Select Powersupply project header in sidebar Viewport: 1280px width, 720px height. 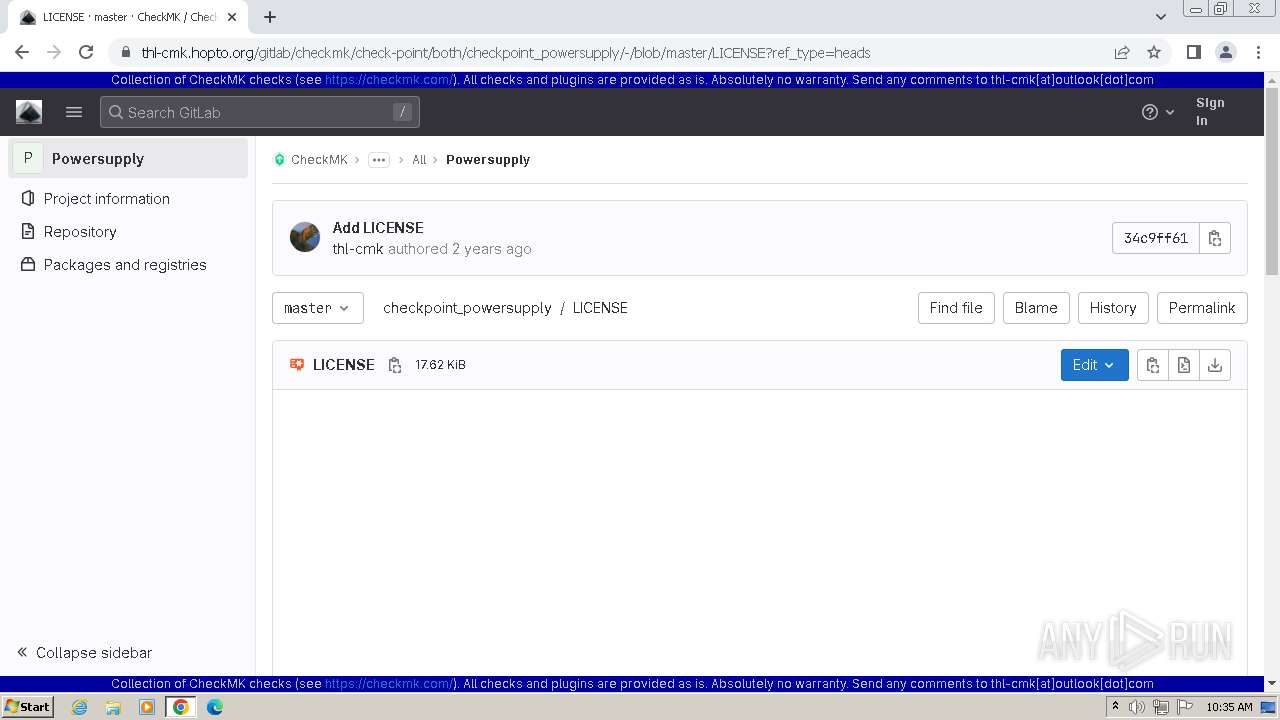pos(128,158)
